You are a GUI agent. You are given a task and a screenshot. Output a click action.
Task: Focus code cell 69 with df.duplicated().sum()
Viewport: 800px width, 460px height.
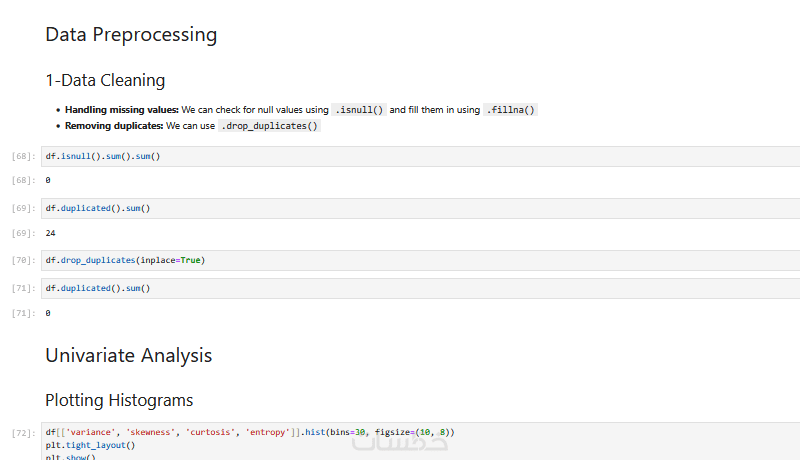pos(400,208)
